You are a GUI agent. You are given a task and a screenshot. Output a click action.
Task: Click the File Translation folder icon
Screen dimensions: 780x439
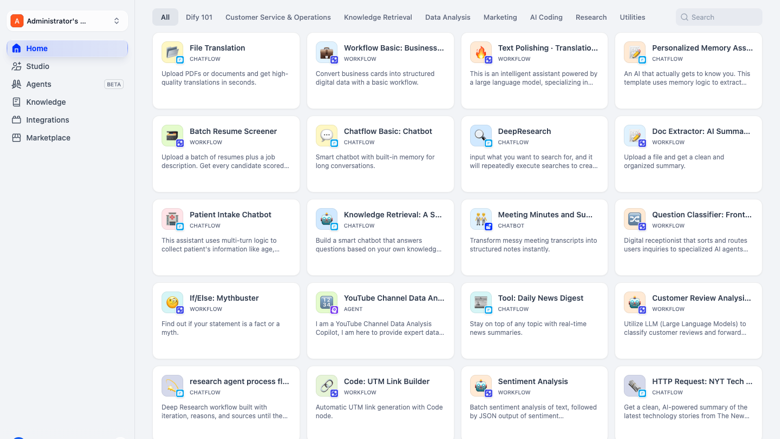pos(172,52)
